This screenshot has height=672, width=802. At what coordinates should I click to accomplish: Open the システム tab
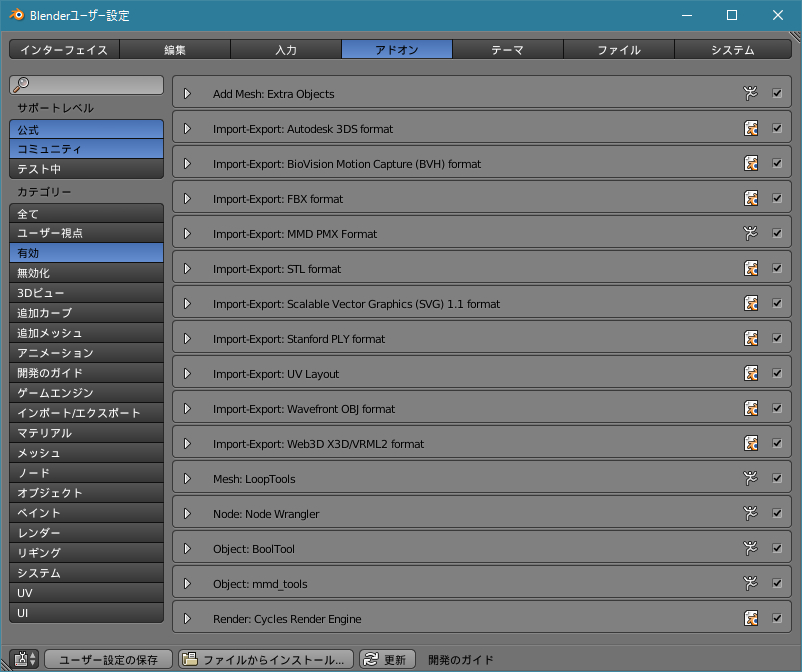pyautogui.click(x=732, y=50)
